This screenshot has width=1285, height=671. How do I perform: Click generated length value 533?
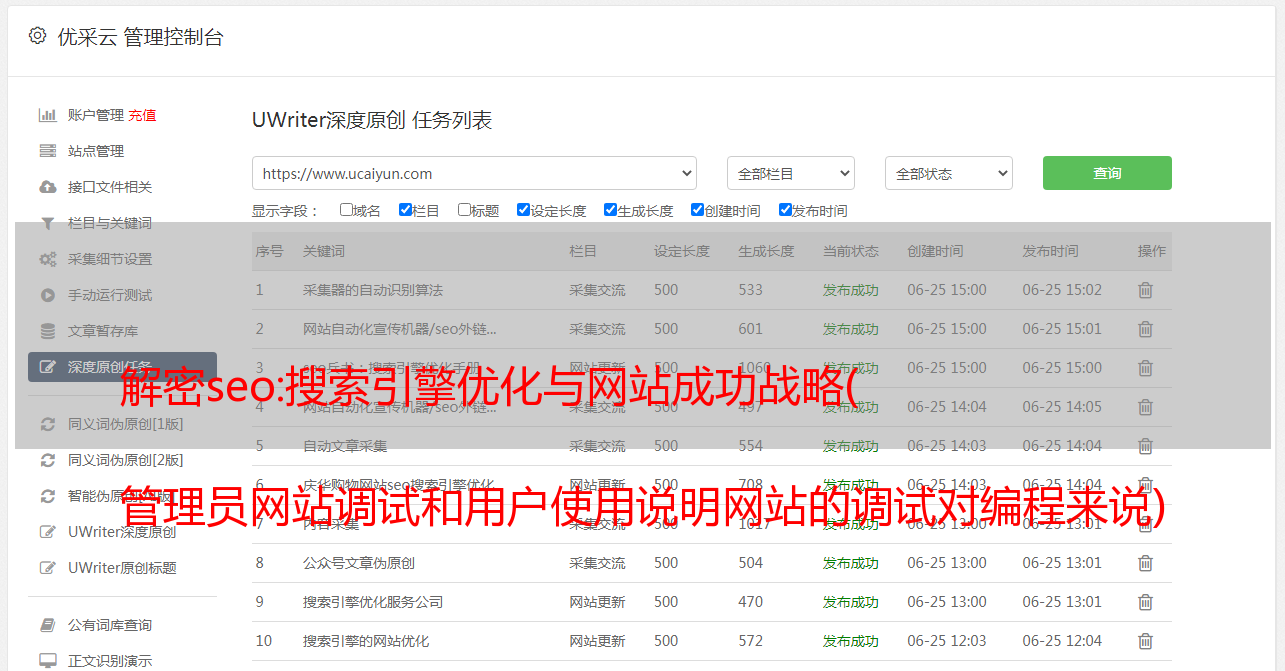(750, 290)
